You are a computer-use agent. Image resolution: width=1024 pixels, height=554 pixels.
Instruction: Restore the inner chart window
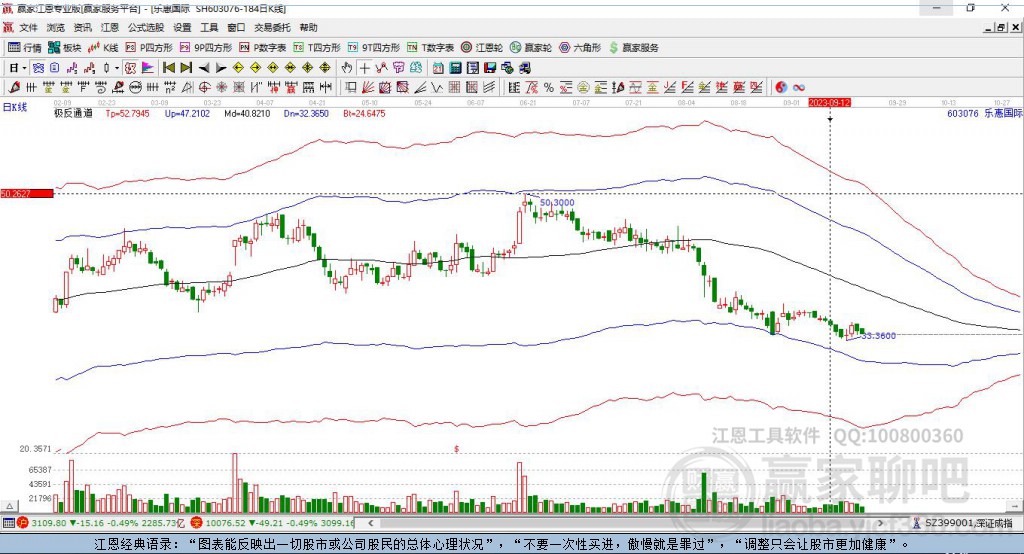tap(1001, 27)
